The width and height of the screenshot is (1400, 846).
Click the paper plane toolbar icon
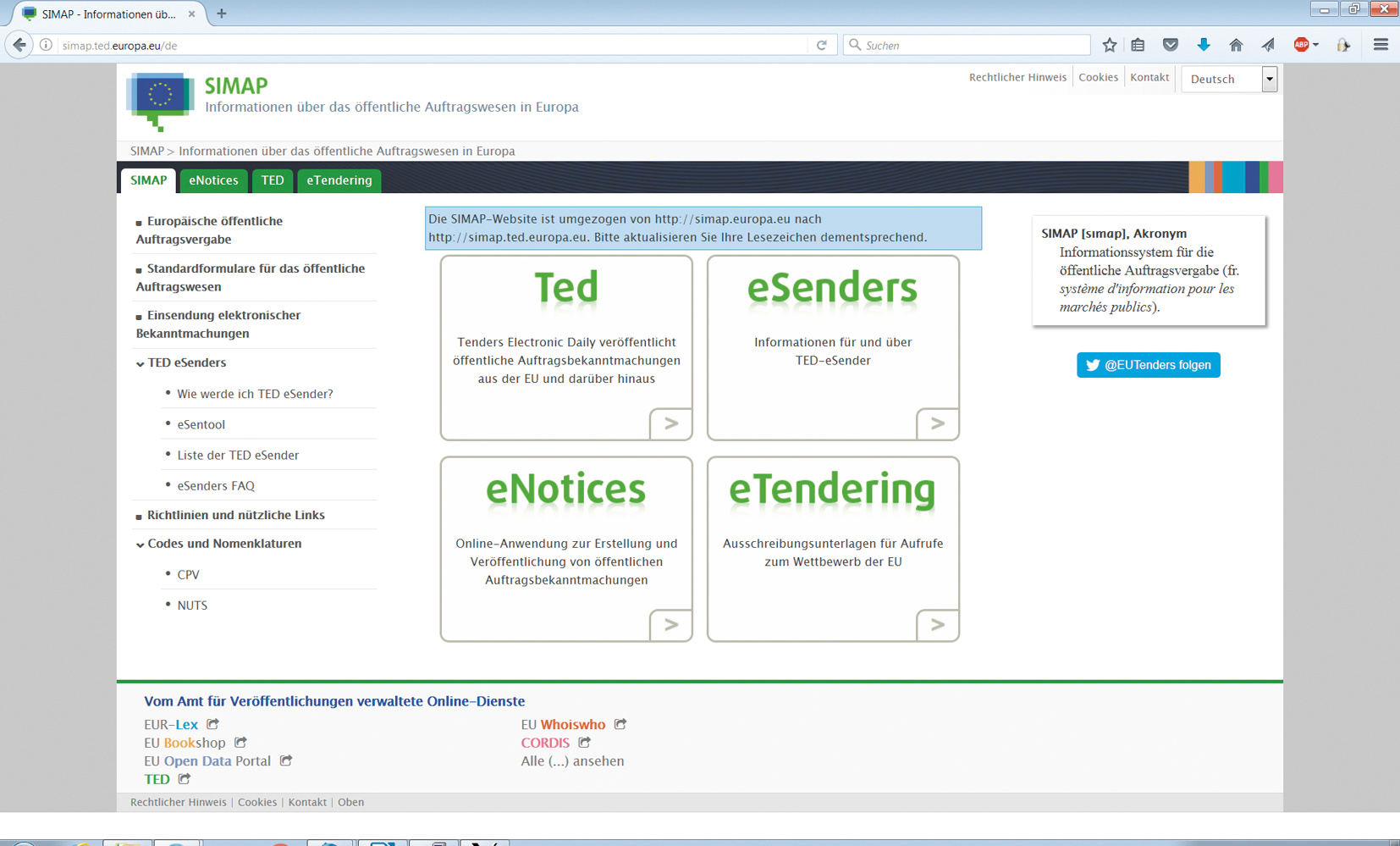click(x=1268, y=45)
